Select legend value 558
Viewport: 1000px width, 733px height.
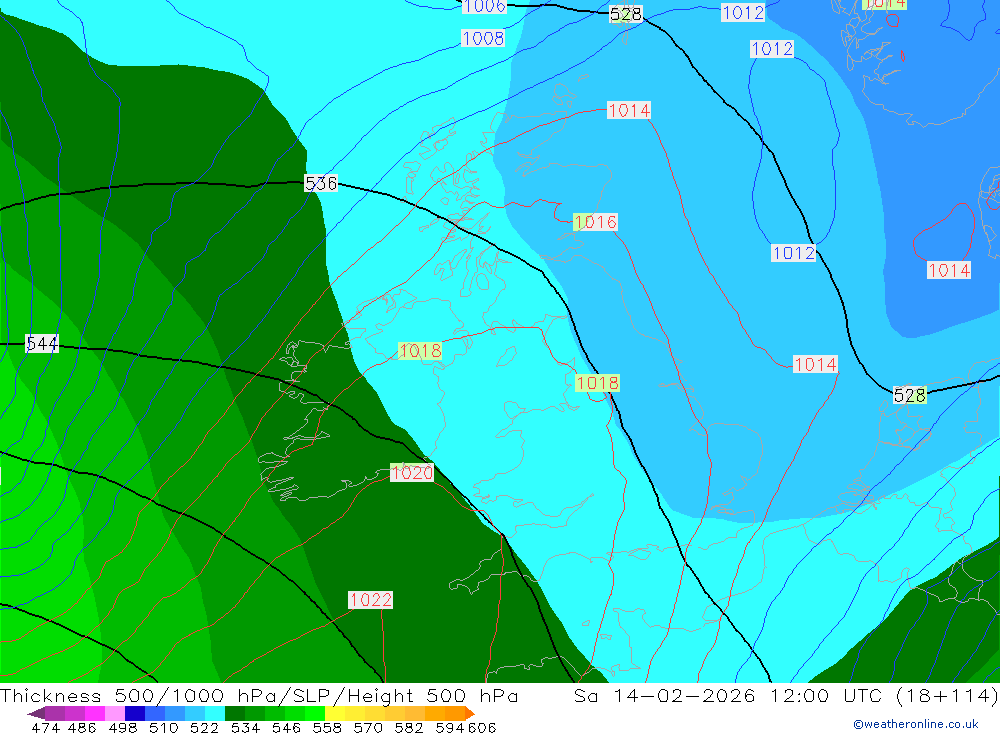coord(327,727)
